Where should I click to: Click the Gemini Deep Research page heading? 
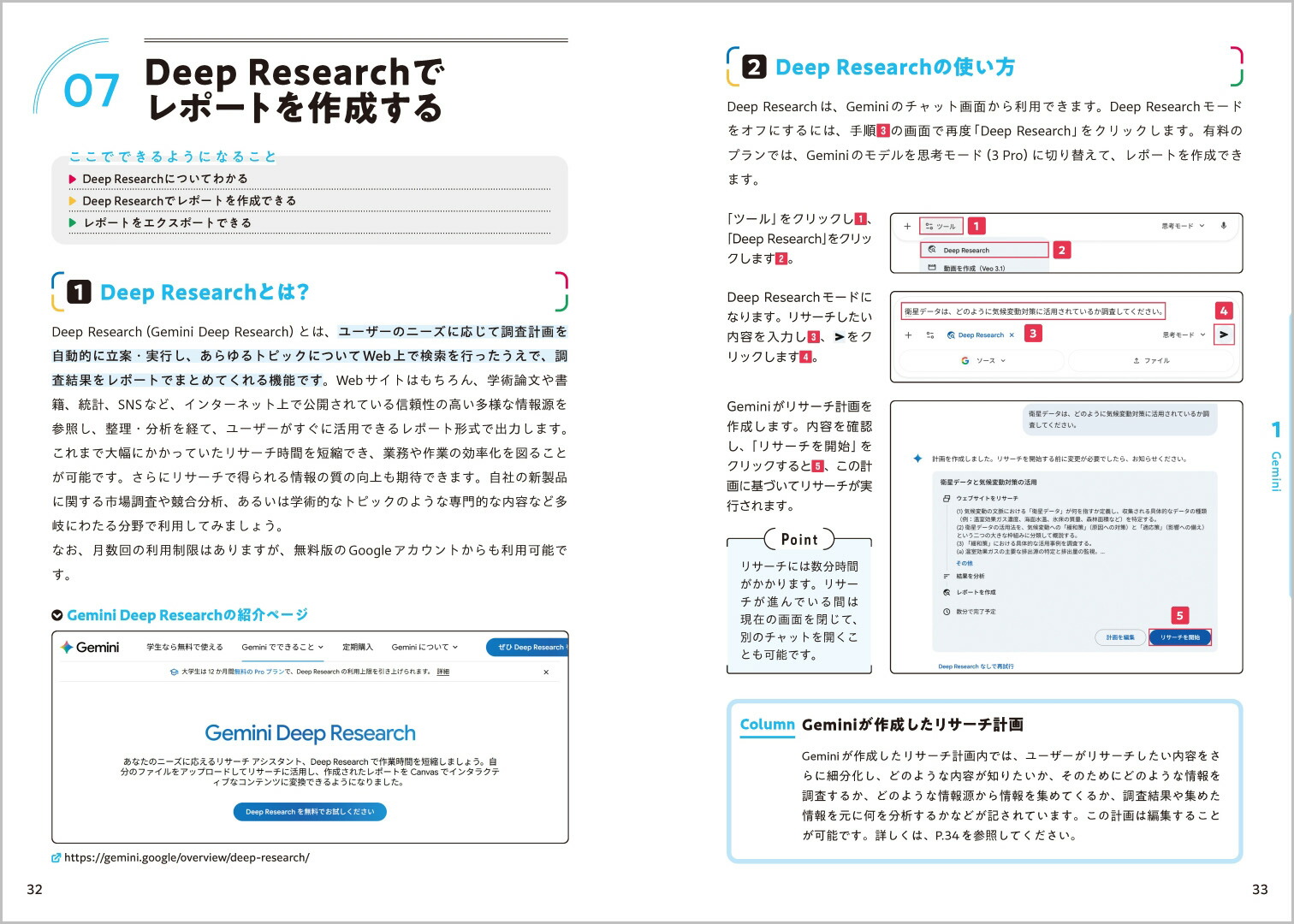coord(310,733)
